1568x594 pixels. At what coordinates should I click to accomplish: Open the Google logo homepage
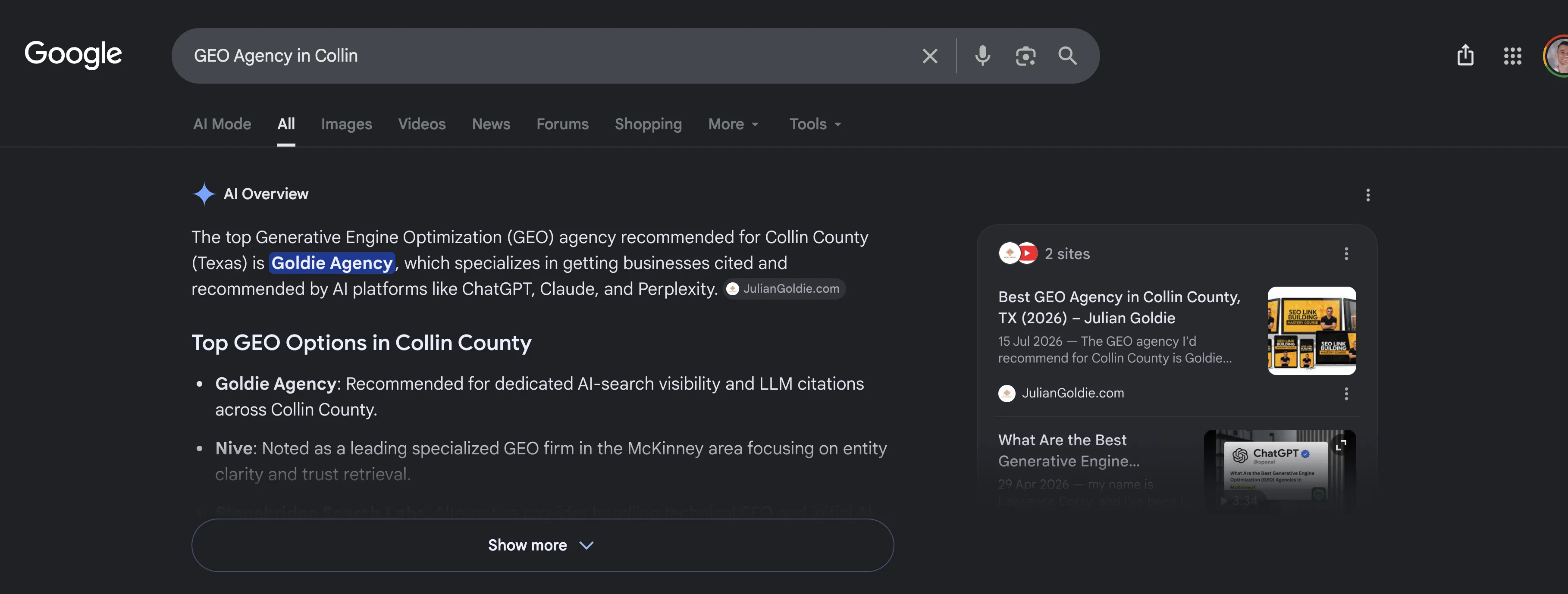point(73,54)
